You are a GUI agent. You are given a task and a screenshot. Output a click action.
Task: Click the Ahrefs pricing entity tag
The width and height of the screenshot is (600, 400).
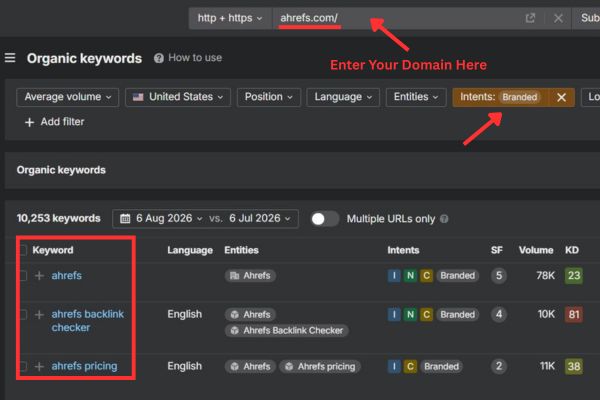[x=320, y=366]
